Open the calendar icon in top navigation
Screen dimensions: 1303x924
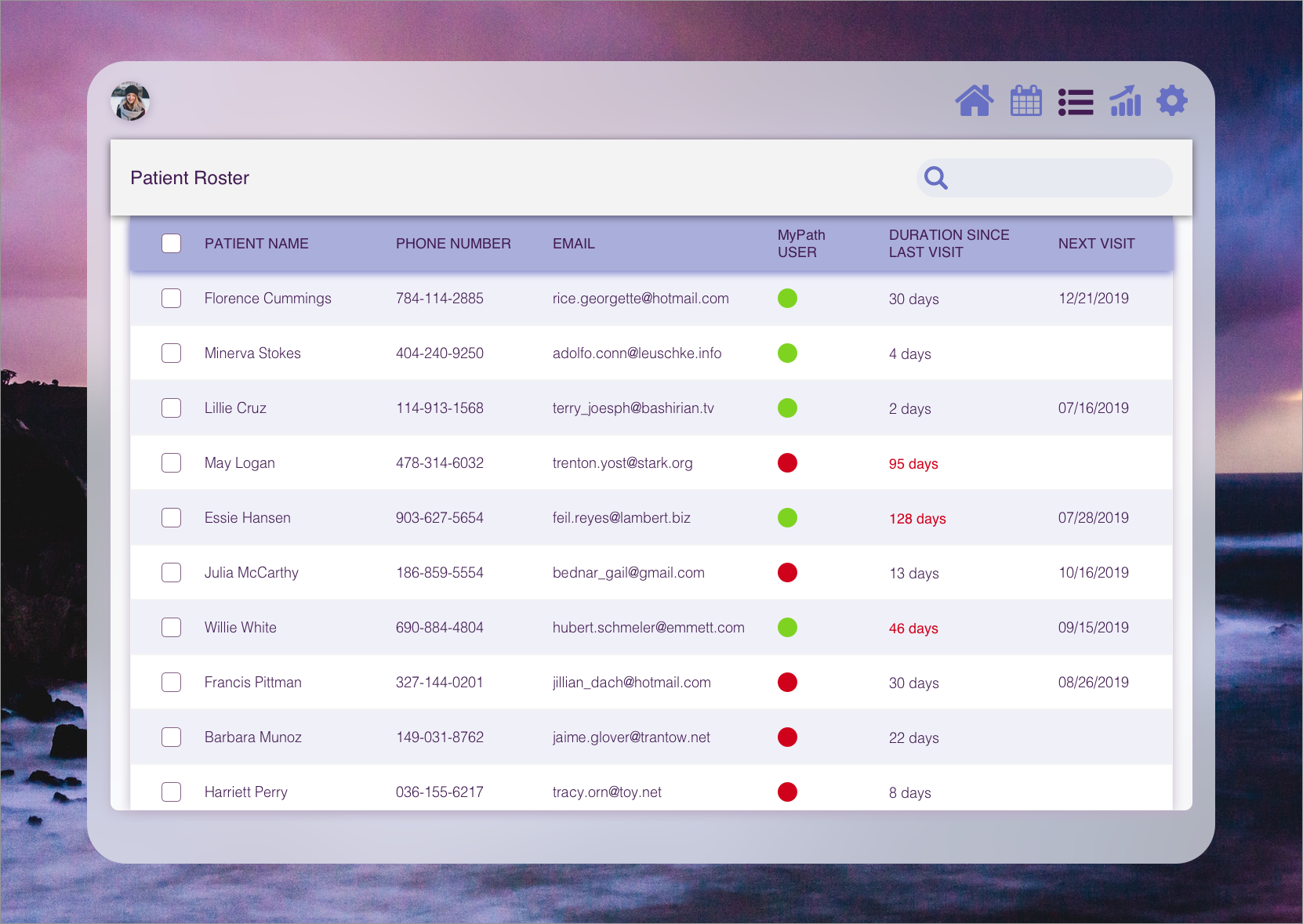point(1026,100)
